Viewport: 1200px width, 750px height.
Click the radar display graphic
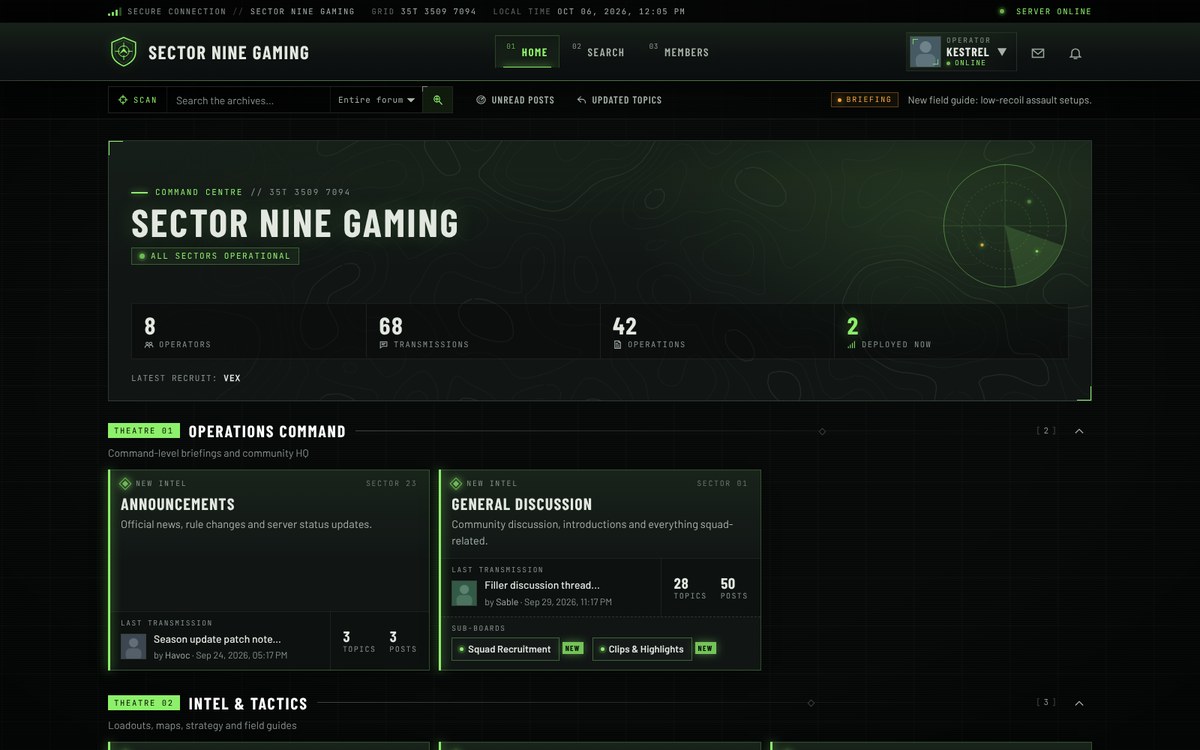click(1005, 226)
